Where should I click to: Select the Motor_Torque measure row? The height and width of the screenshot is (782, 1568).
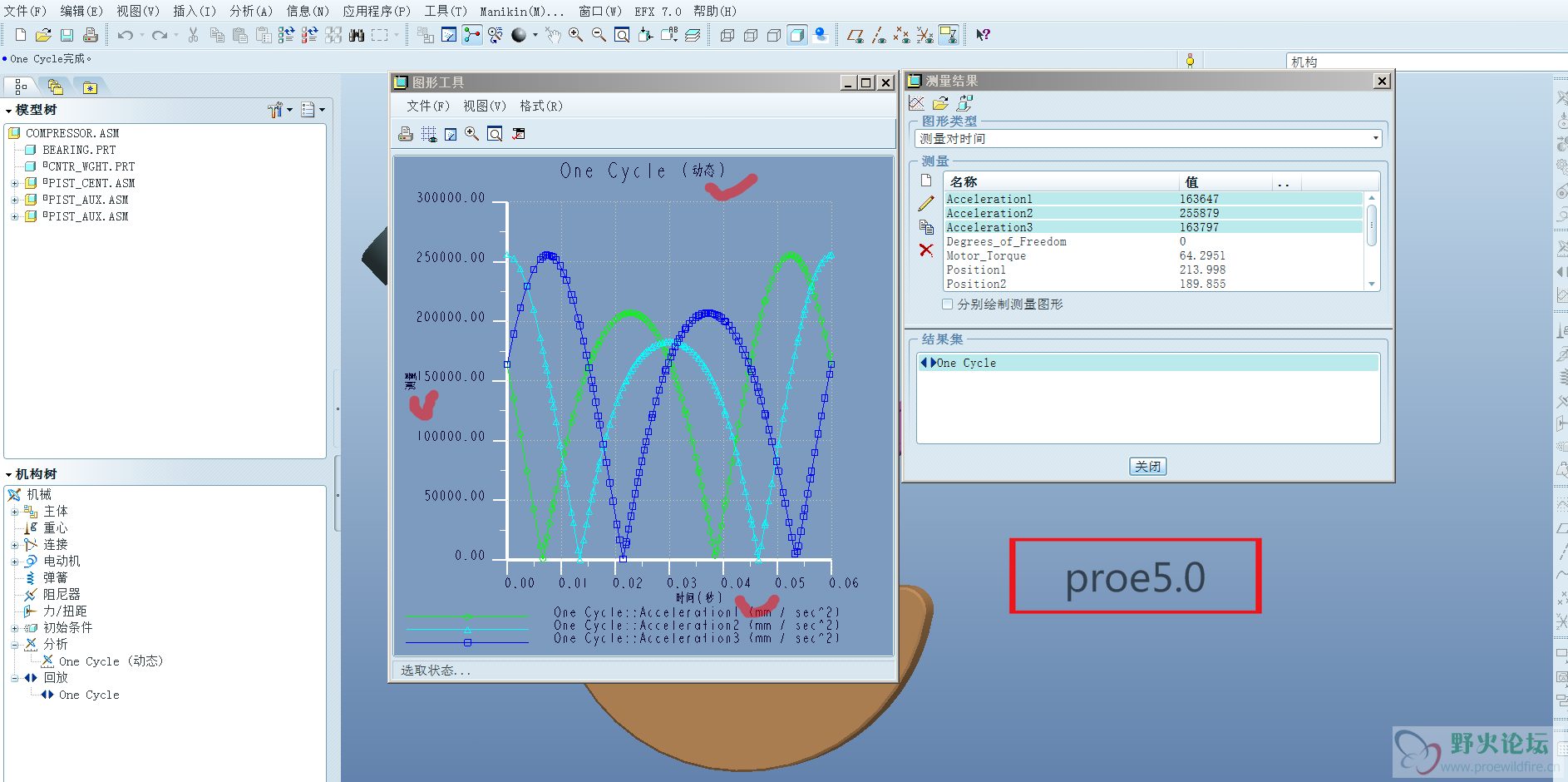click(1153, 256)
